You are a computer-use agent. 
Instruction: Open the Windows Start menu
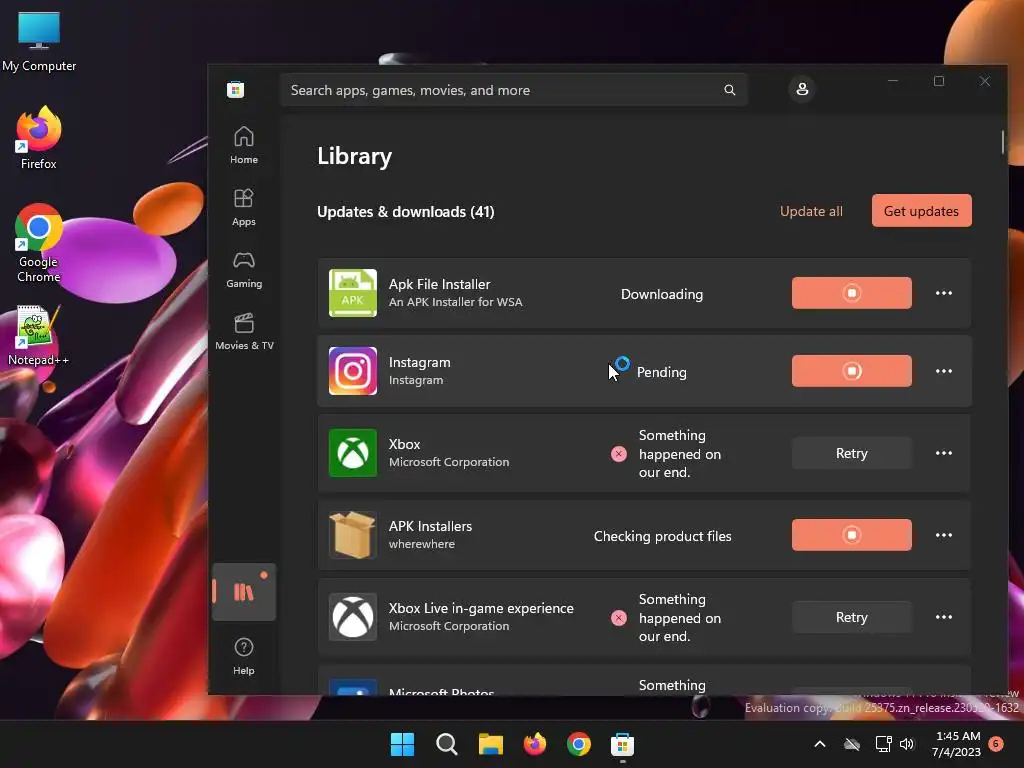402,744
